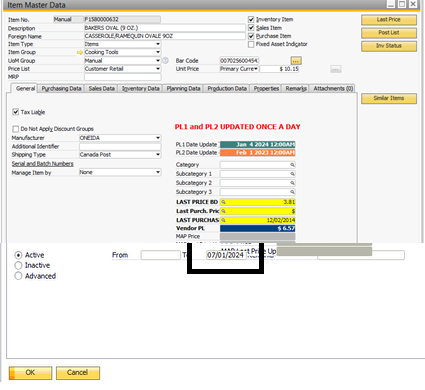Viewport: 425px width, 390px height.
Task: Switch to the Properties tab
Action: [266, 89]
